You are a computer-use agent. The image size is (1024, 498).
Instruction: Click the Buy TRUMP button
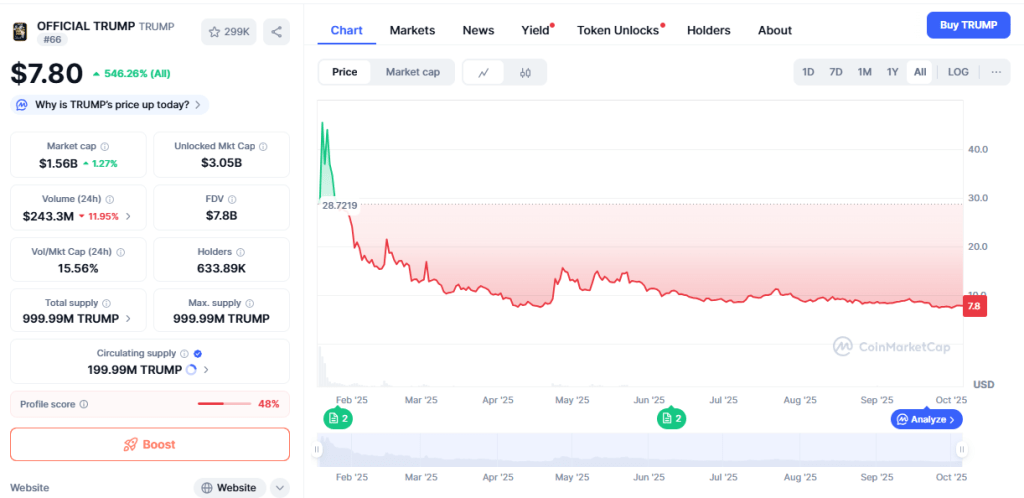point(968,25)
